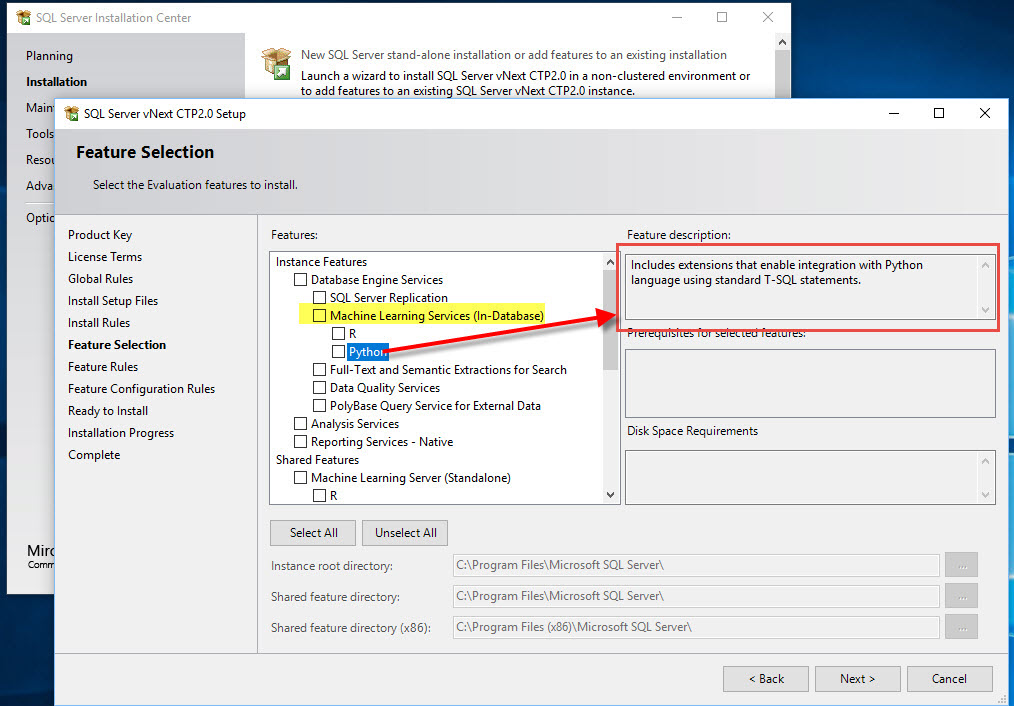Image resolution: width=1014 pixels, height=706 pixels.
Task: Check PolyBase Query Service for External Data
Action: point(319,406)
